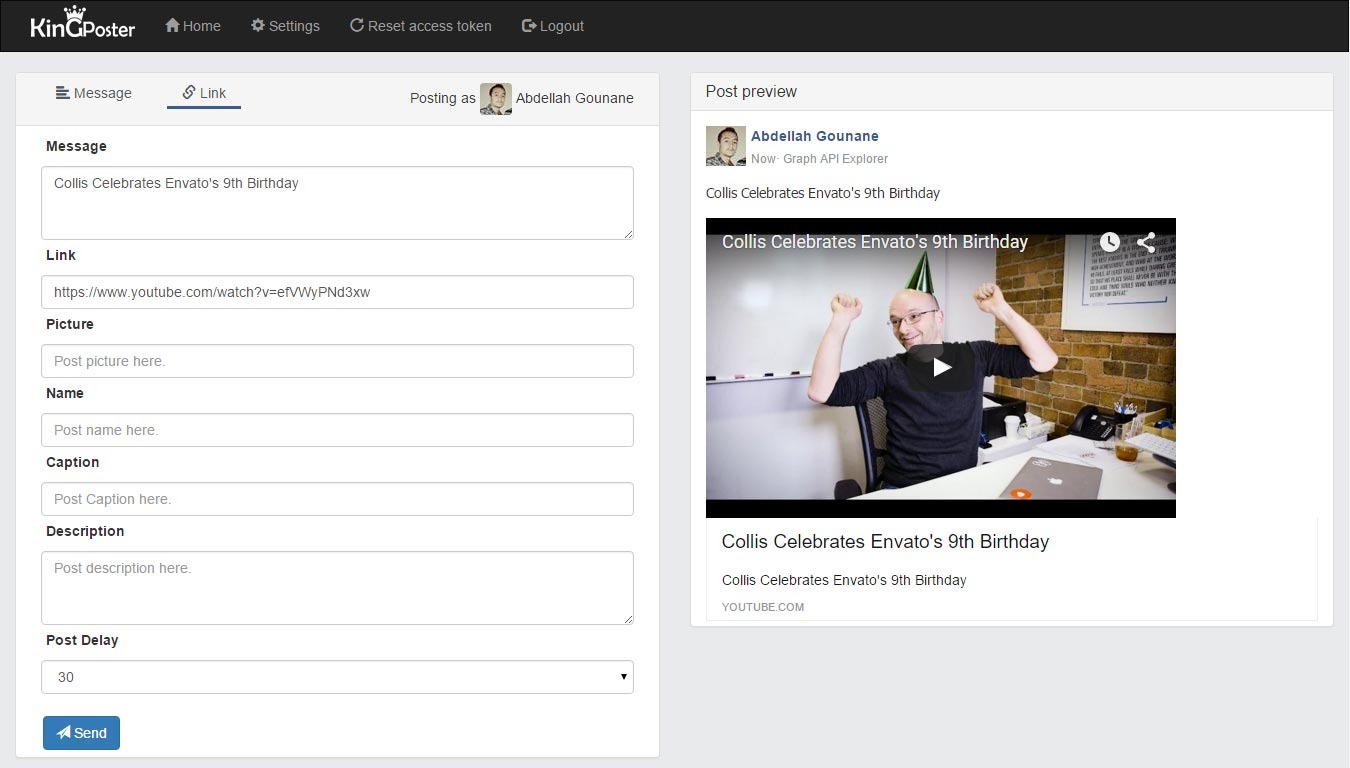Open Abdellah Gounane profile link in preview

tap(815, 136)
